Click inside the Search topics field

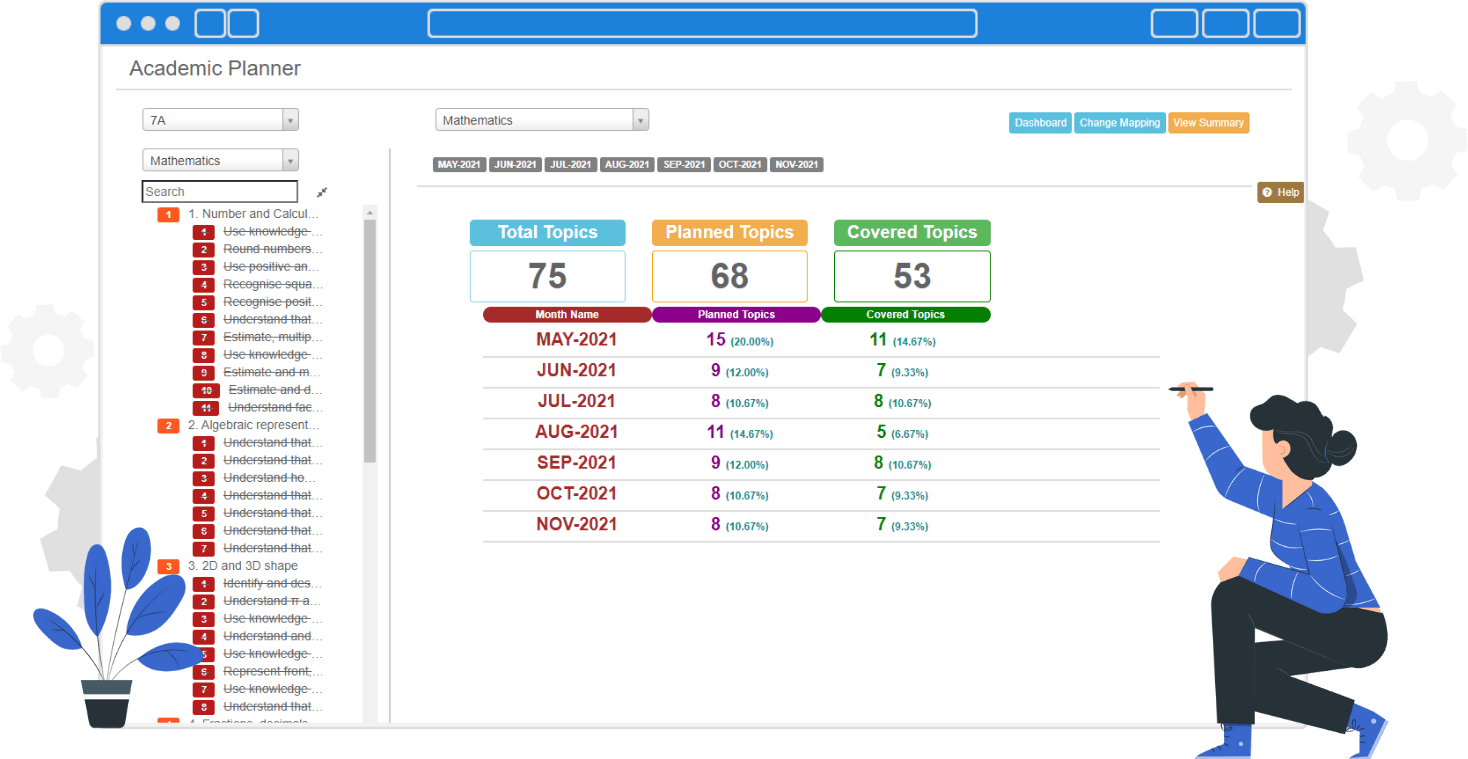click(220, 191)
